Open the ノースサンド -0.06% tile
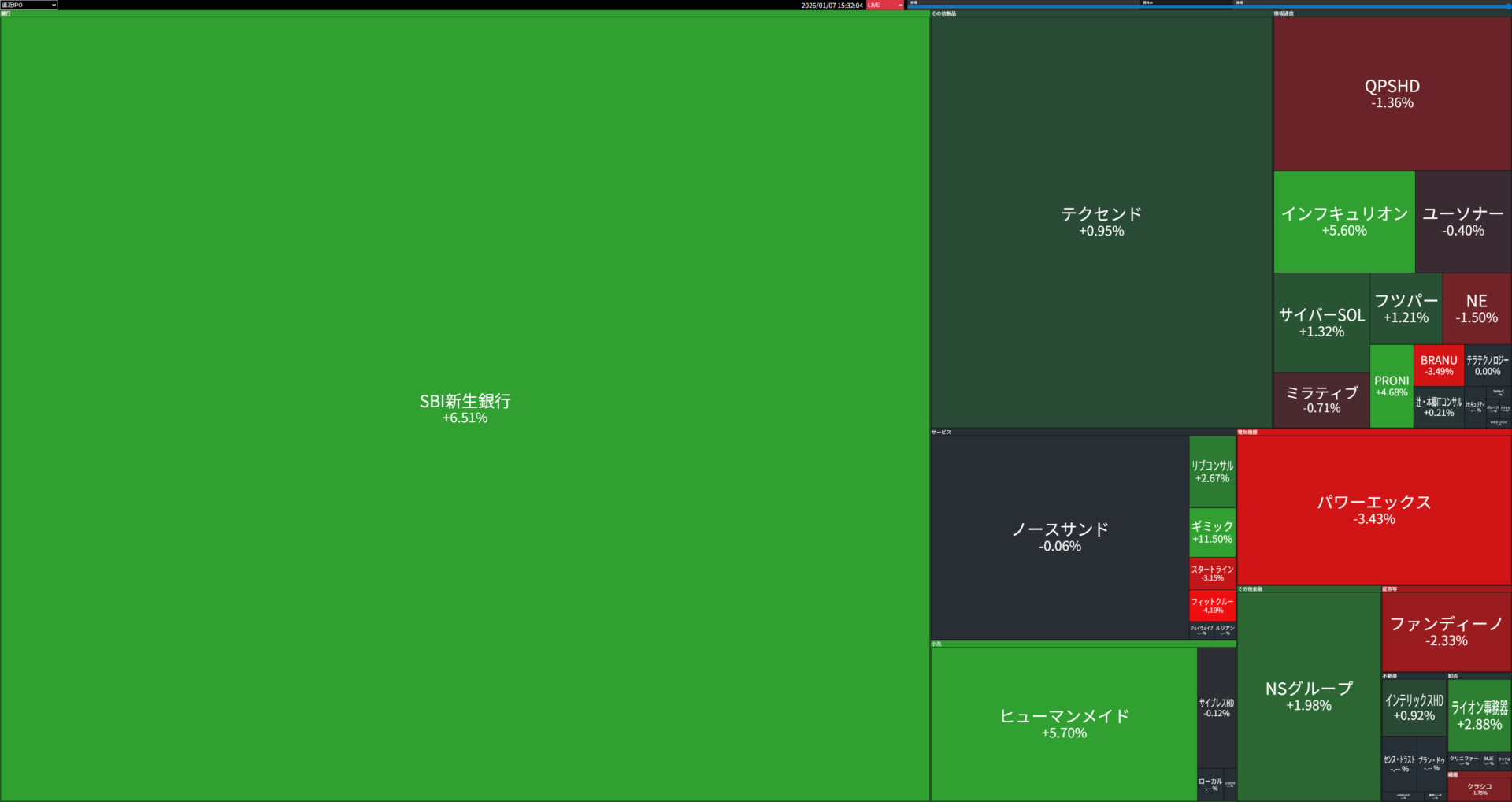The height and width of the screenshot is (802, 1512). pyautogui.click(x=1059, y=537)
